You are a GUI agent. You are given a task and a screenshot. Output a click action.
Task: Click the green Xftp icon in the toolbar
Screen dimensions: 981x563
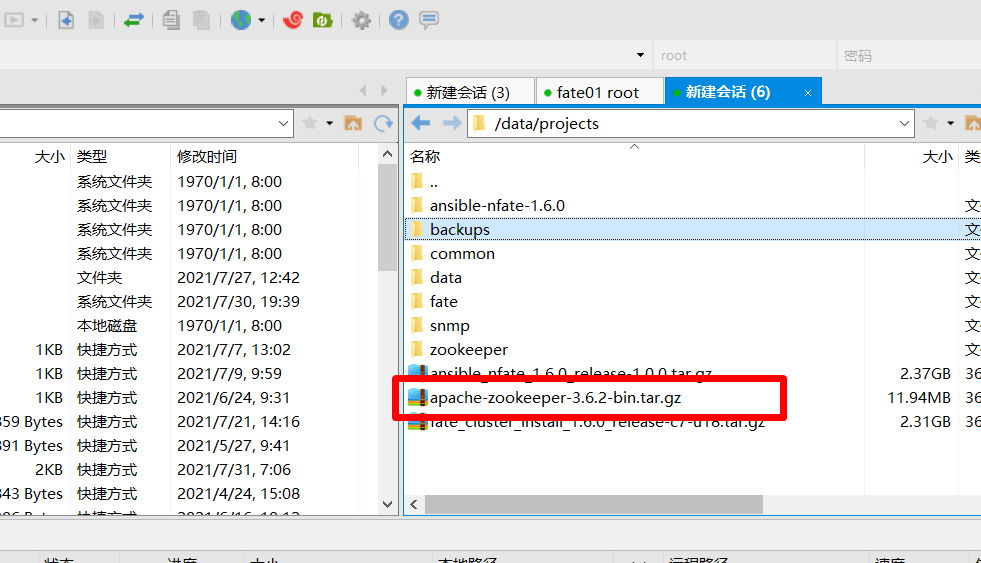click(322, 20)
